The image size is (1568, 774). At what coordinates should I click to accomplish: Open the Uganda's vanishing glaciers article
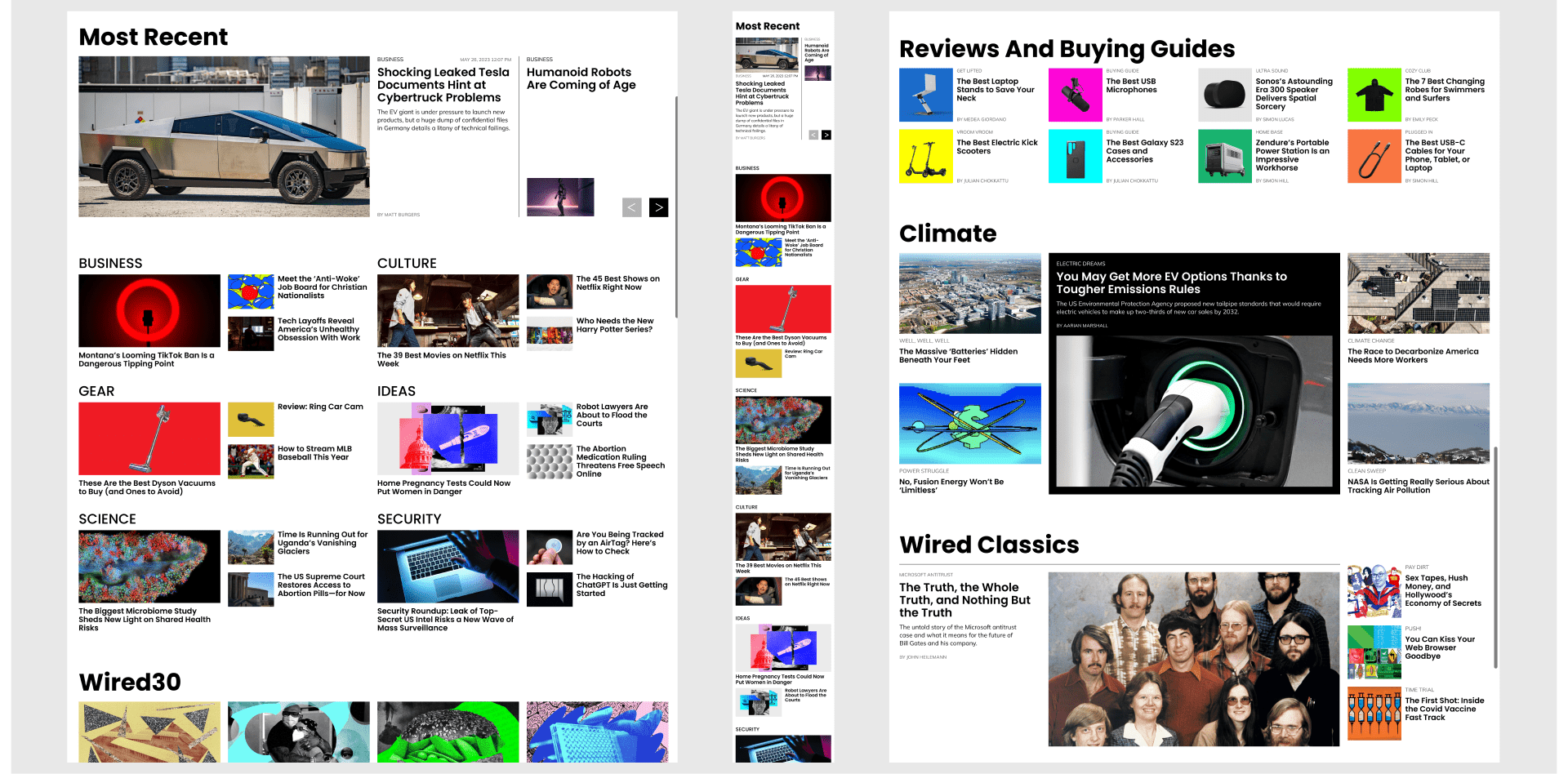point(322,544)
